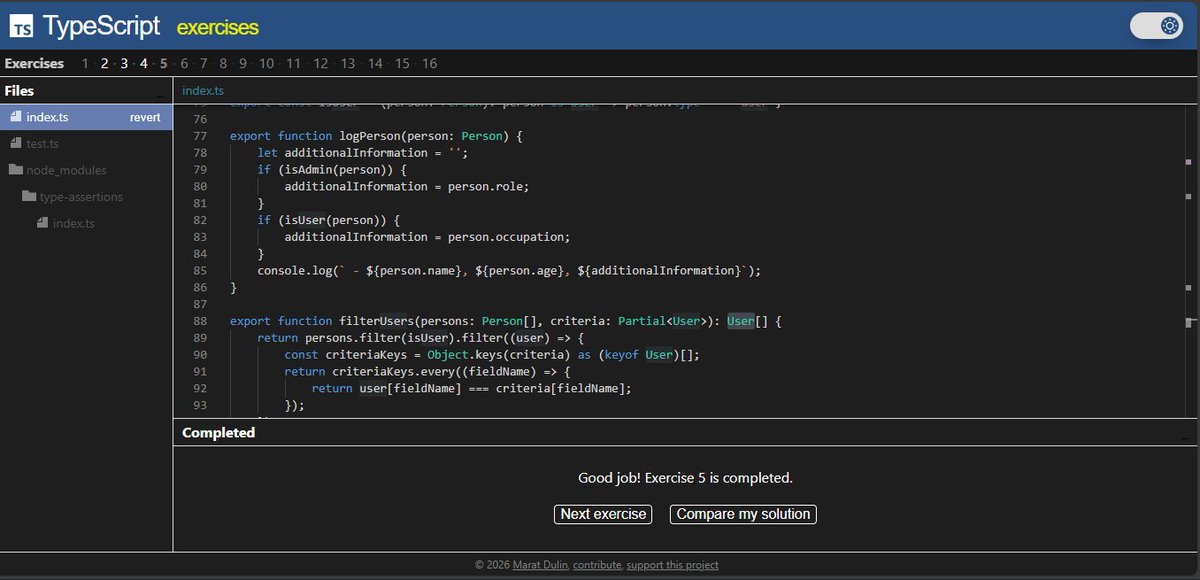
Task: Click line number 77 in gutter
Action: [198, 135]
